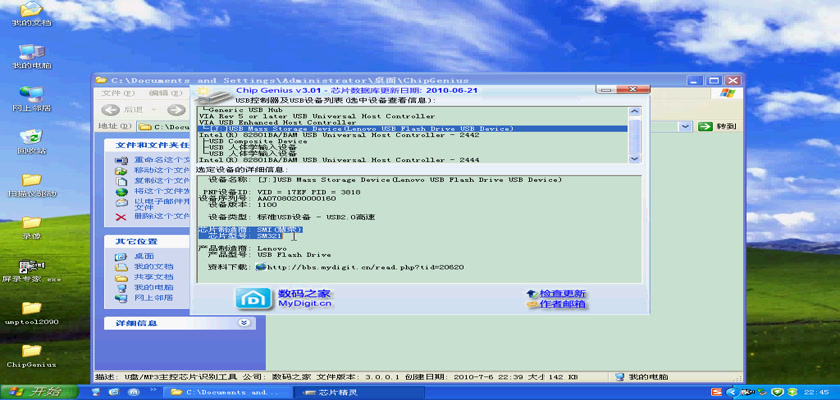The height and width of the screenshot is (400, 840).
Task: Click the globe icon beside 资料下载
Action: click(261, 267)
